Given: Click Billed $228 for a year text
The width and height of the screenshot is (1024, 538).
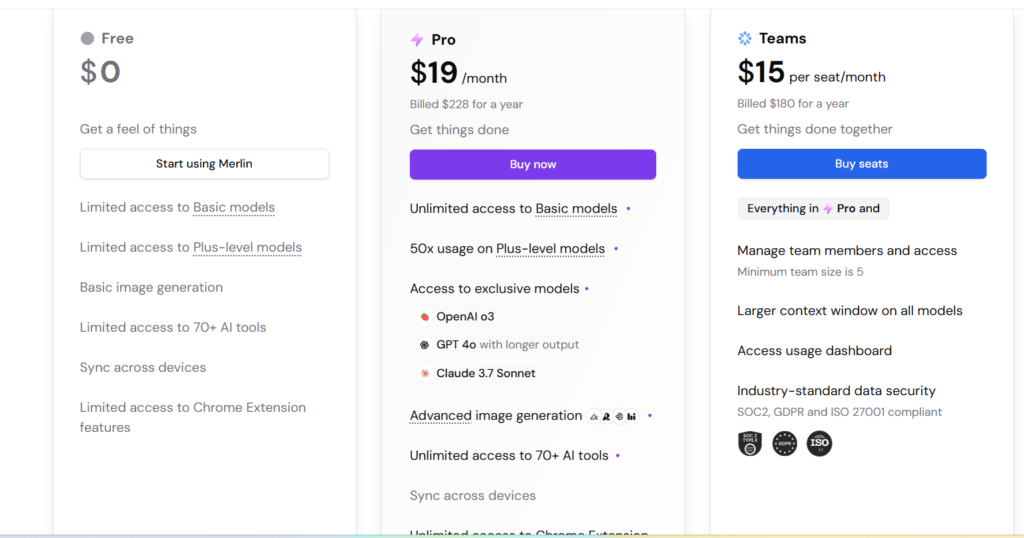Looking at the screenshot, I should coord(466,104).
